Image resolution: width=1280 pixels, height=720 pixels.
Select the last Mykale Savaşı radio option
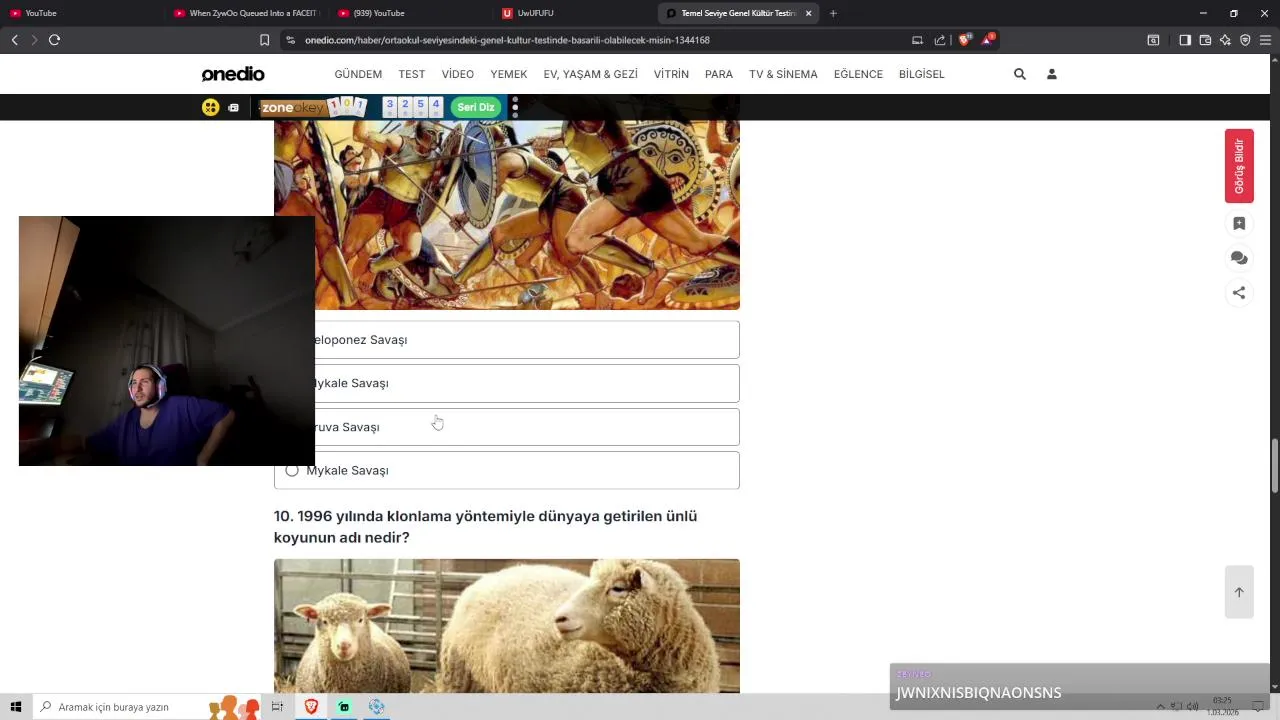(292, 470)
